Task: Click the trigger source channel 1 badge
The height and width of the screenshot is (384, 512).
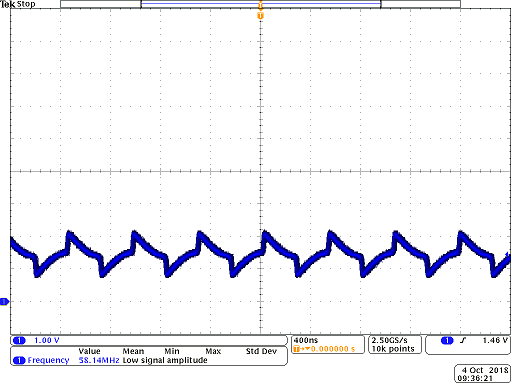Action: point(447,340)
